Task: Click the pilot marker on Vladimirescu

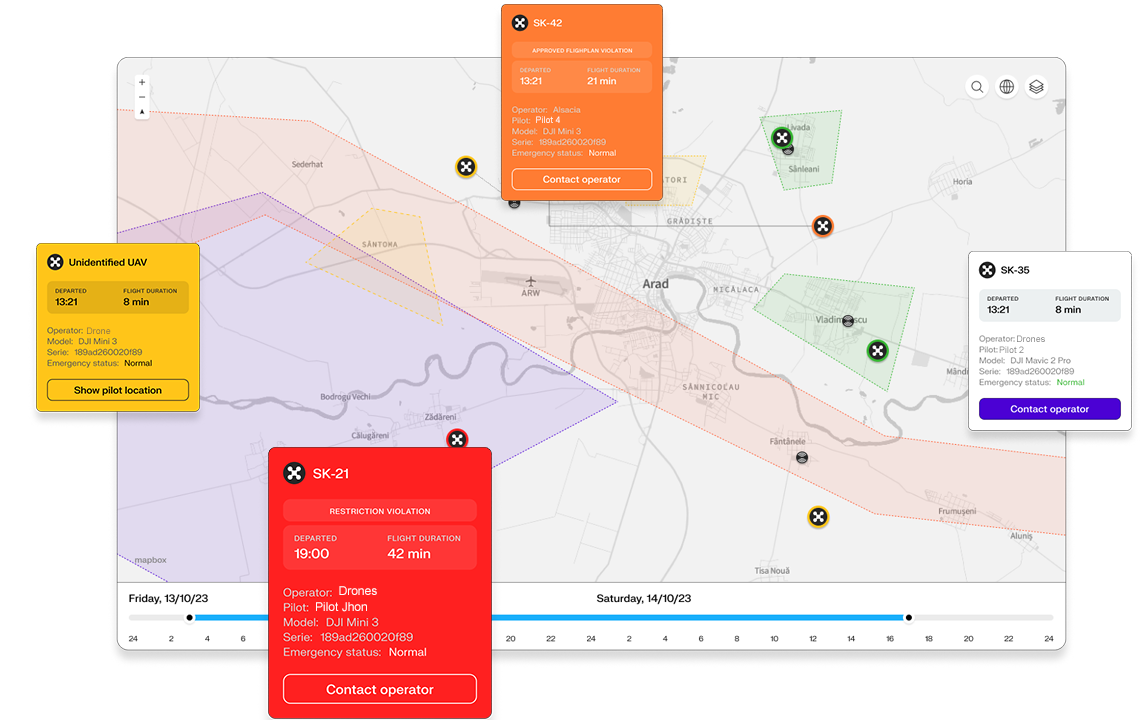Action: [848, 321]
